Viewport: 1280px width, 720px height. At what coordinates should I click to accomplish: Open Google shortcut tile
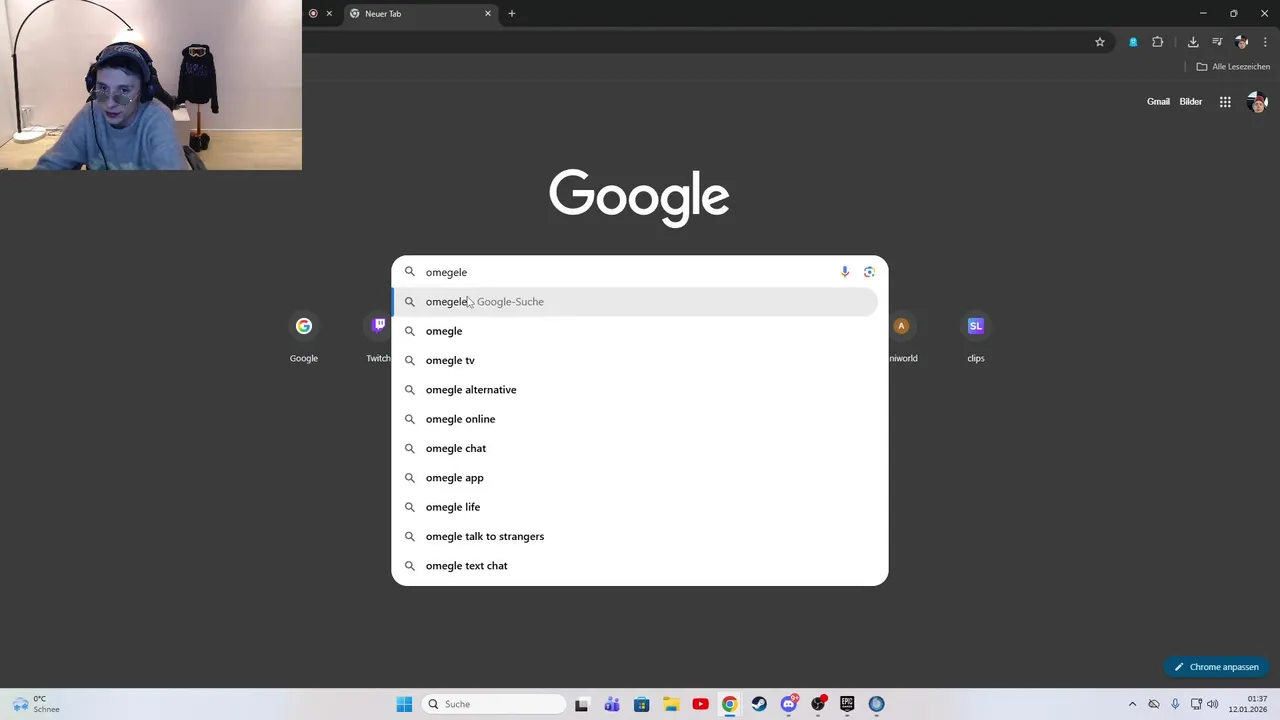click(x=304, y=338)
